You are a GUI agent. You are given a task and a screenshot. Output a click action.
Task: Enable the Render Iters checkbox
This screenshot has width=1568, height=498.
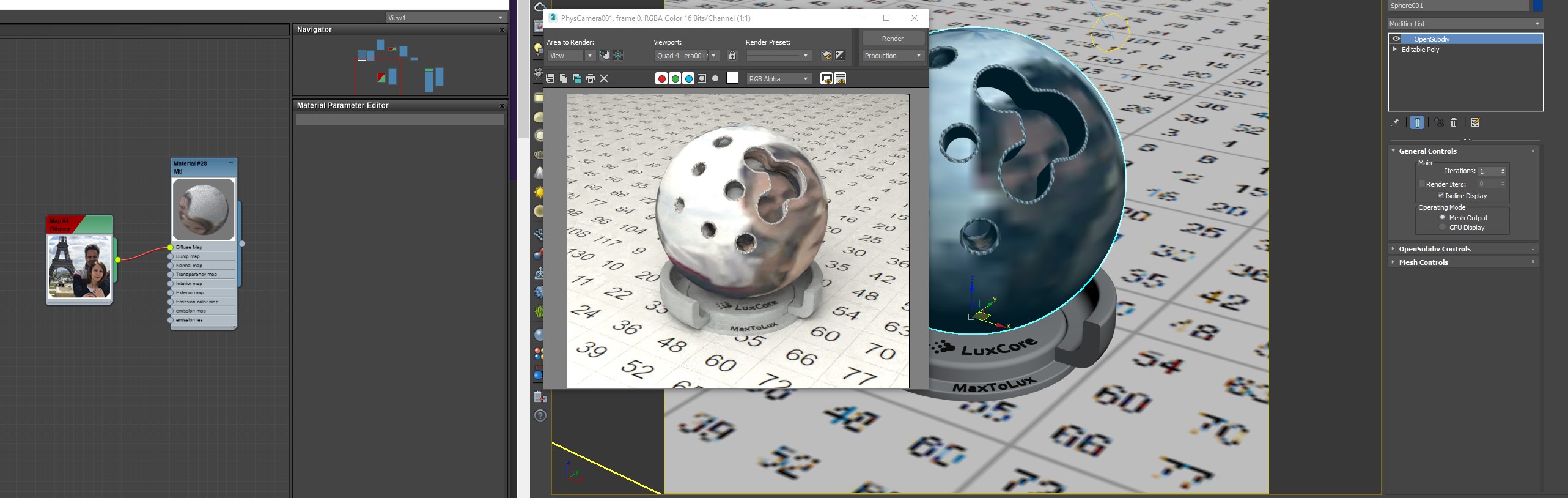pyautogui.click(x=1422, y=184)
